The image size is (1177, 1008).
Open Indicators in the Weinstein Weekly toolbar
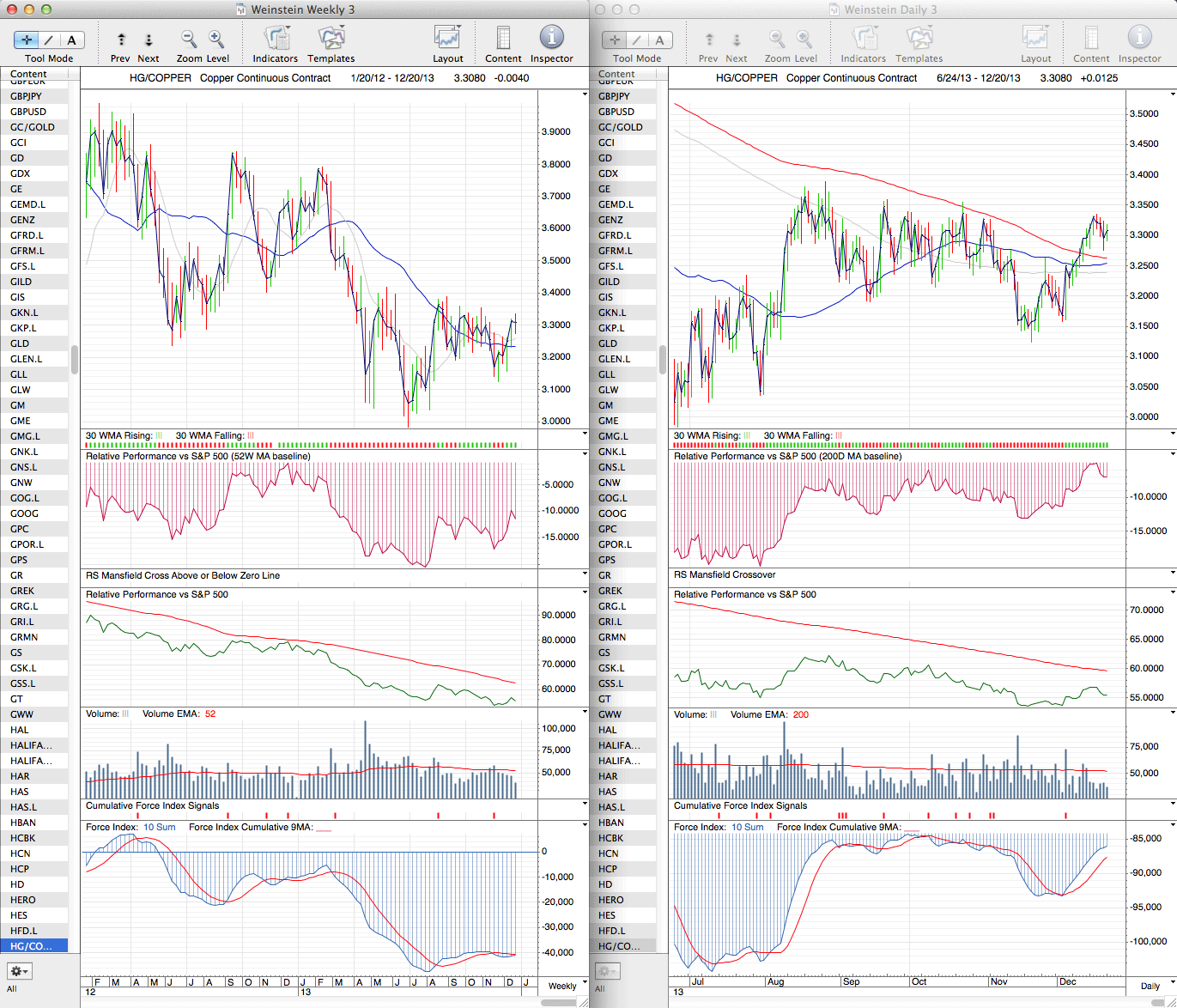pos(275,39)
